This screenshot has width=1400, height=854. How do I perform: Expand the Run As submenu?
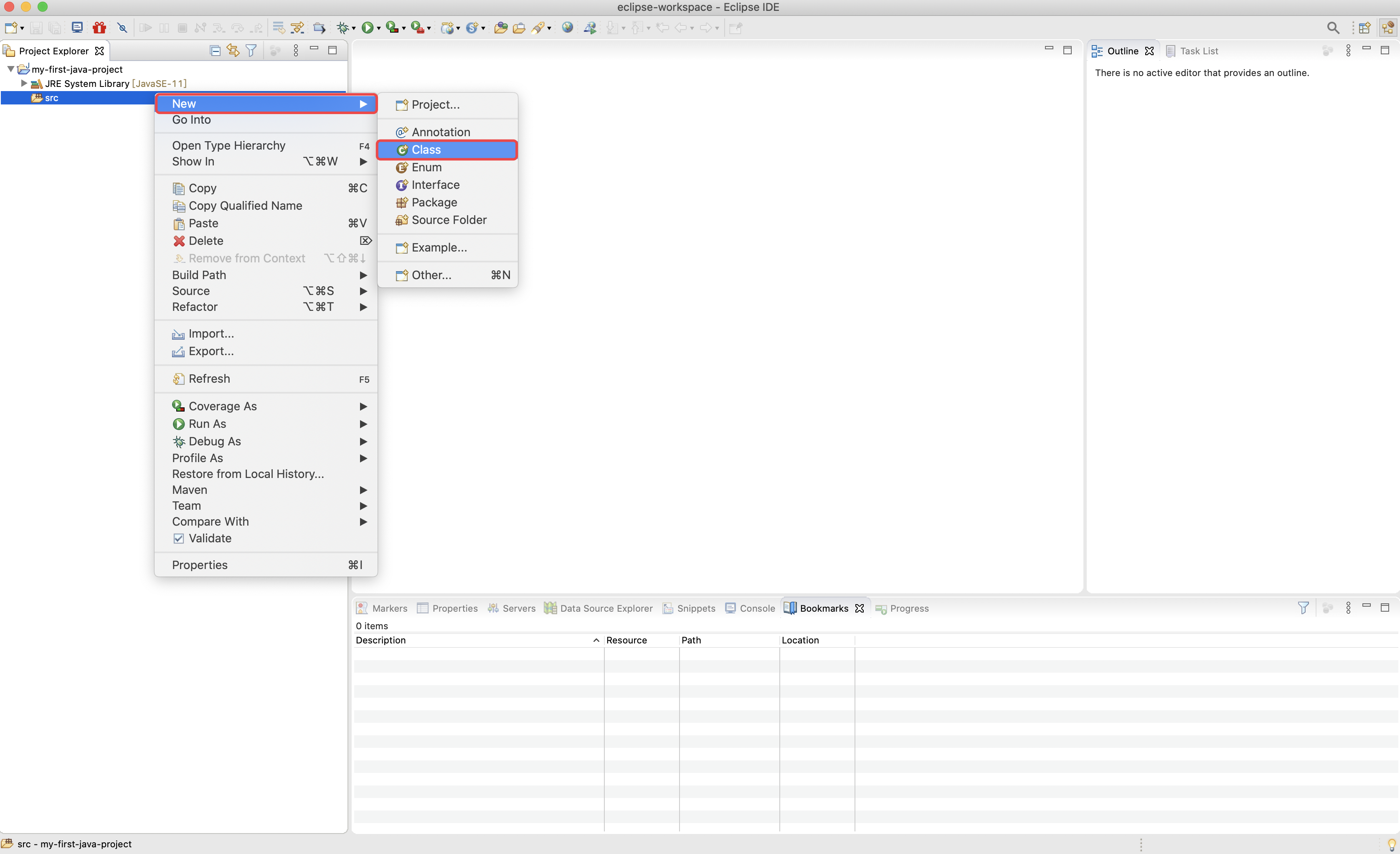pos(266,424)
